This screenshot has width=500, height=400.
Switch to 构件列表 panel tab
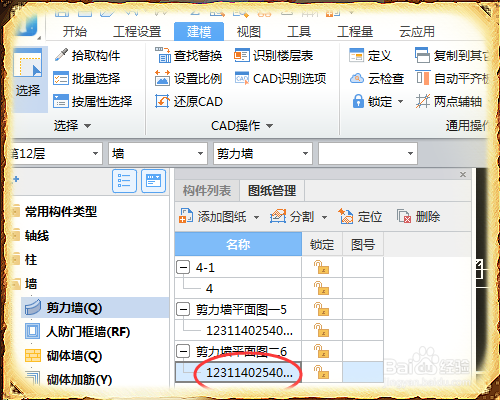tap(207, 191)
